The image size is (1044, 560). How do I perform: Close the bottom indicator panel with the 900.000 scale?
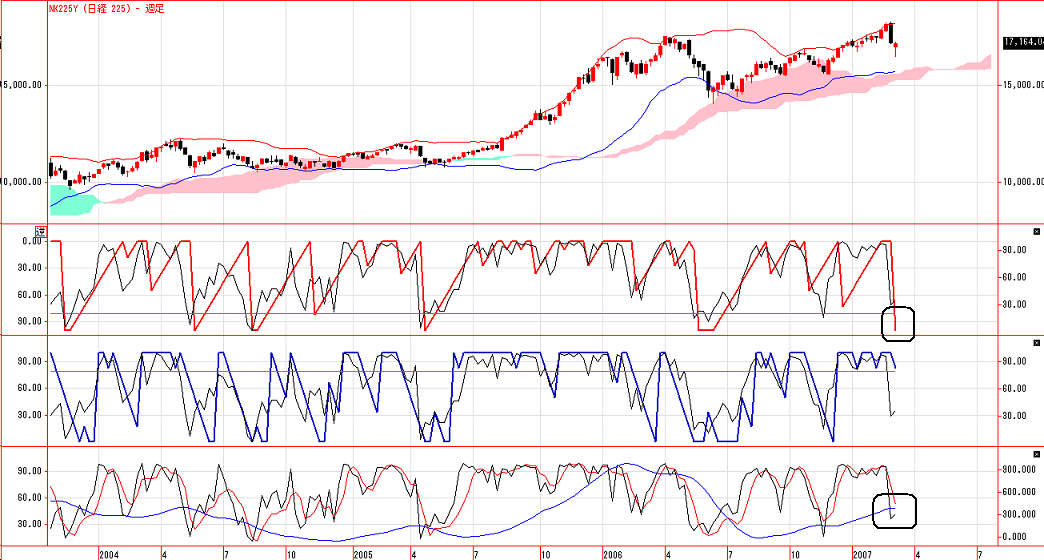(x=1036, y=454)
